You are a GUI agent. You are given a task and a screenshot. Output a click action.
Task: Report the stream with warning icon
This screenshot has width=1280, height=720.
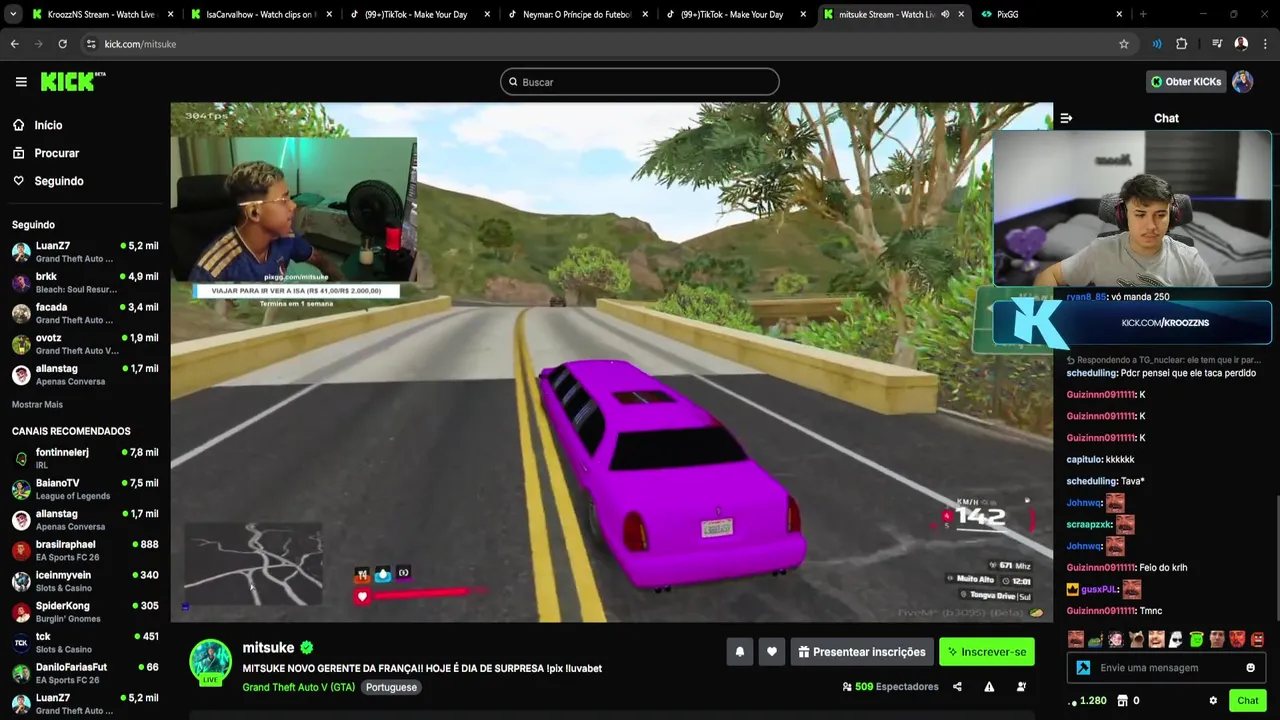point(989,687)
